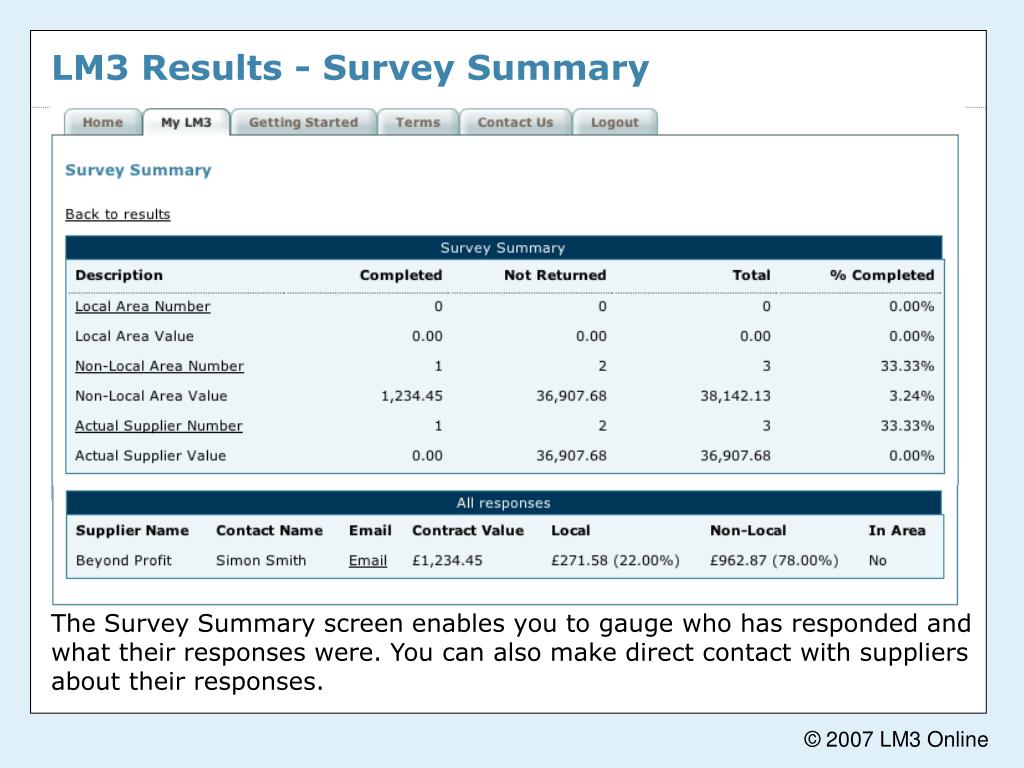Click the Supplier Name column header
This screenshot has height=768, width=1024.
click(133, 530)
